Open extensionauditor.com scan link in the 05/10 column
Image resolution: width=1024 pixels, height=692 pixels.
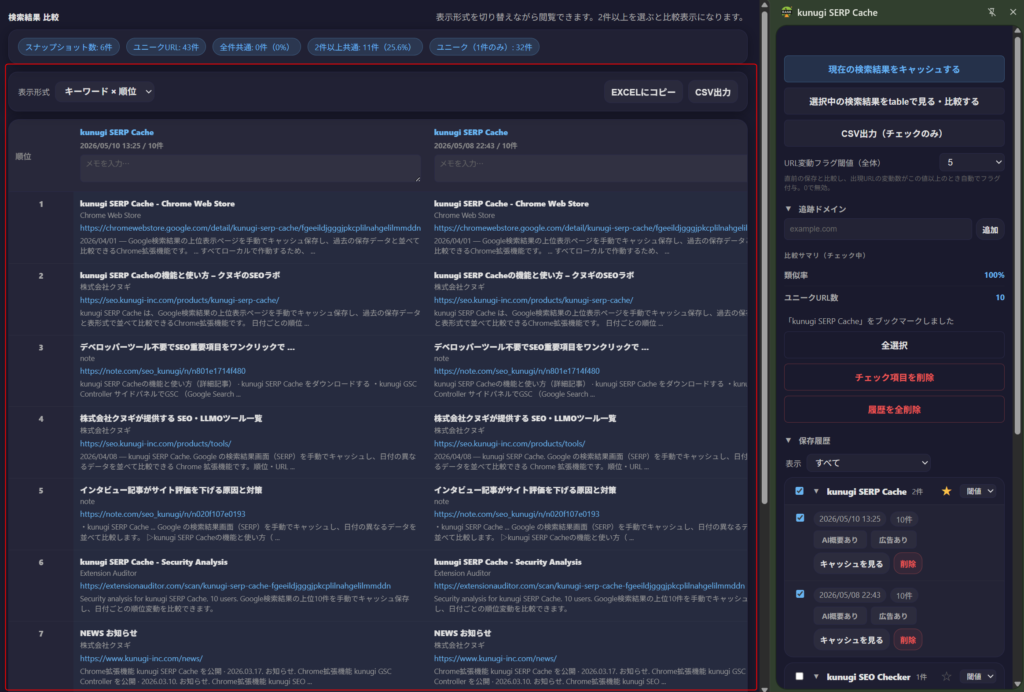pyautogui.click(x=235, y=586)
